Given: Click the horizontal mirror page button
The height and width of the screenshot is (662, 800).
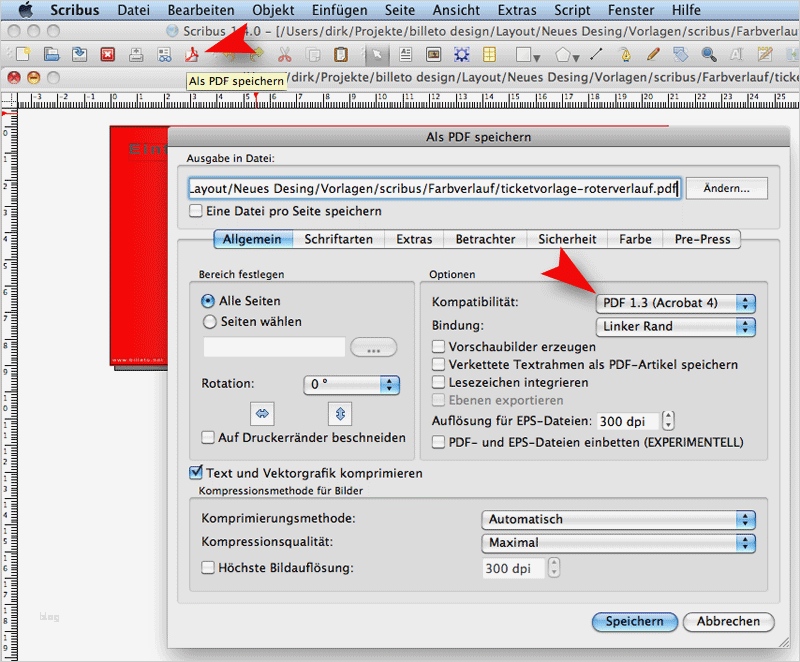Looking at the screenshot, I should coord(262,414).
